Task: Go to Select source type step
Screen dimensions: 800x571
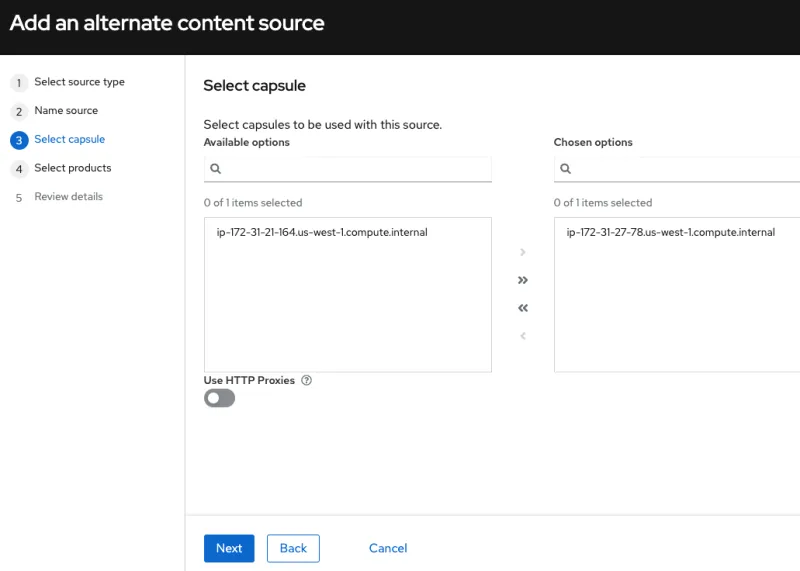Action: coord(79,82)
